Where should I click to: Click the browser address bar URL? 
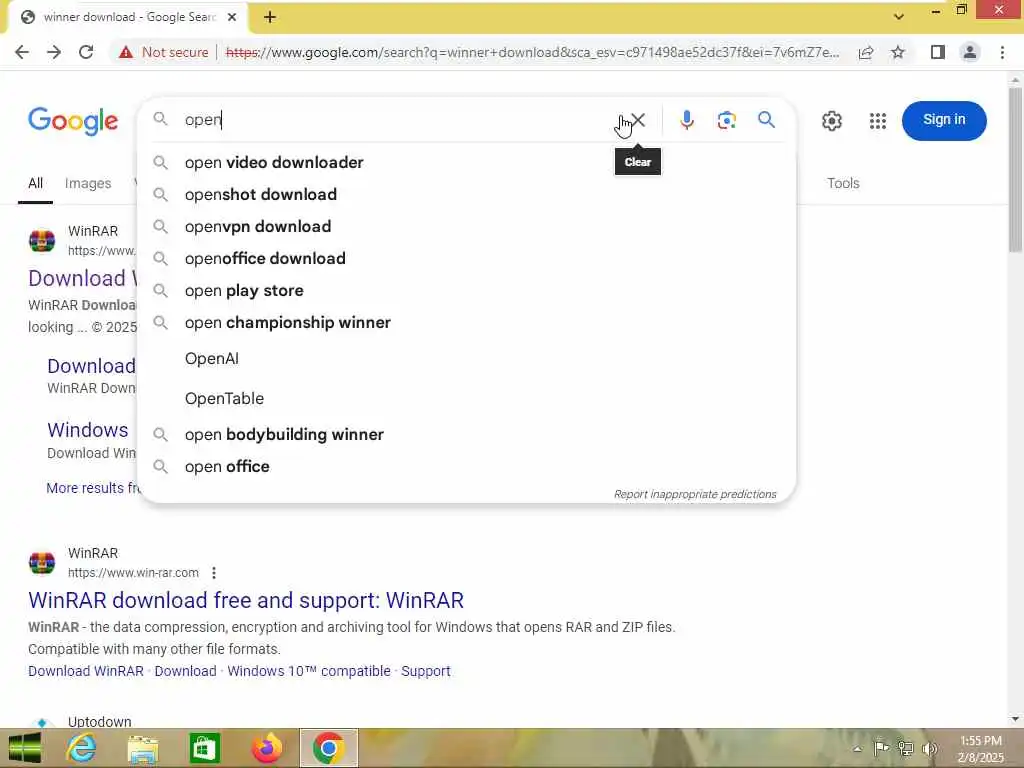click(x=532, y=52)
